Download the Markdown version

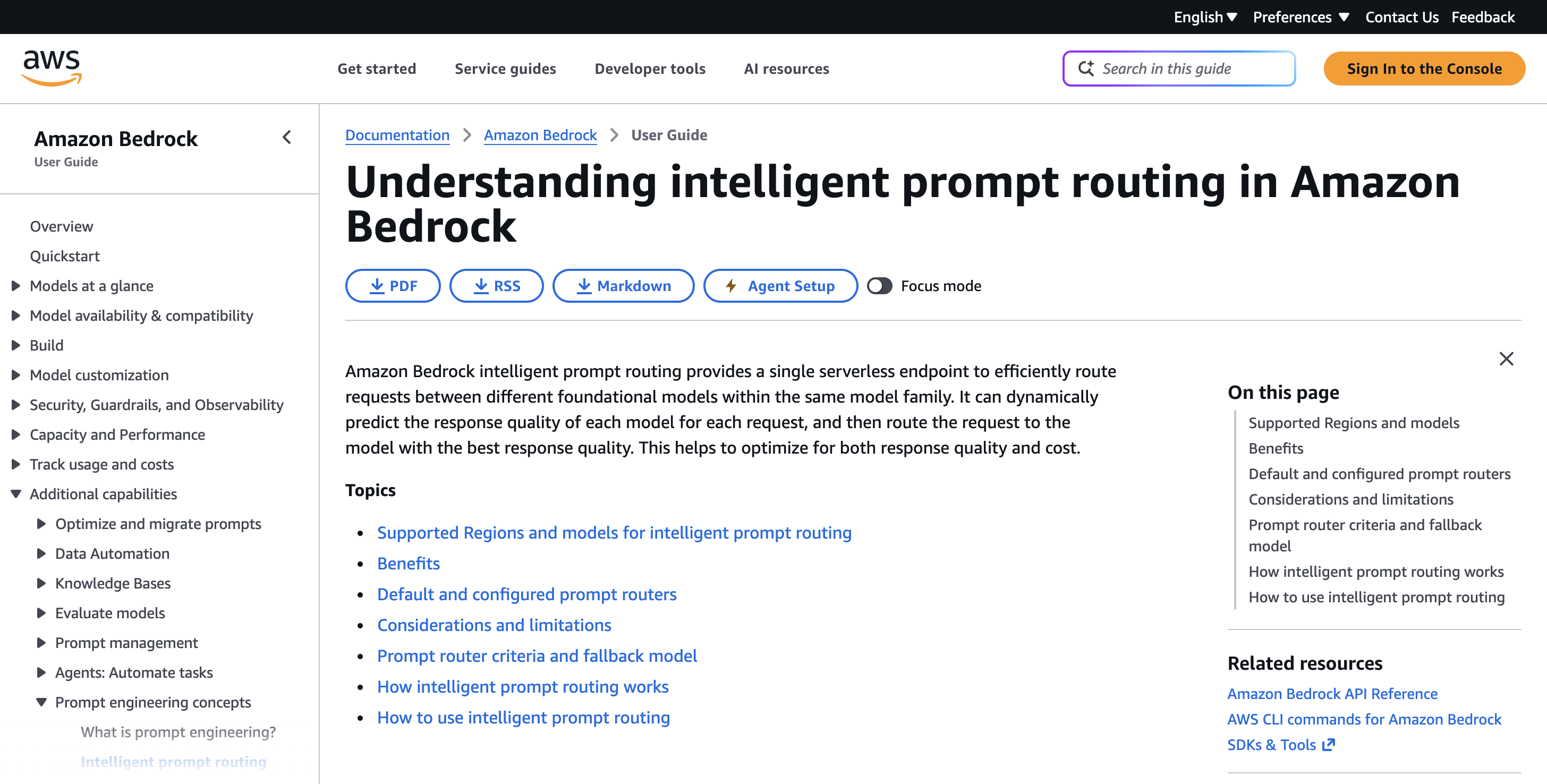(x=623, y=286)
